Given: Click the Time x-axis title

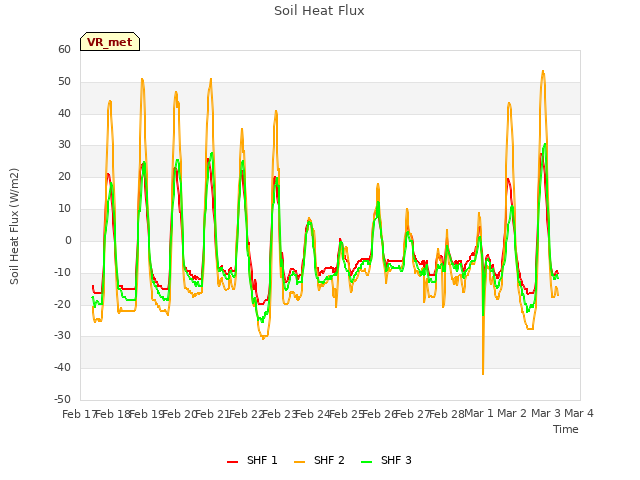Looking at the screenshot, I should click(x=566, y=429).
